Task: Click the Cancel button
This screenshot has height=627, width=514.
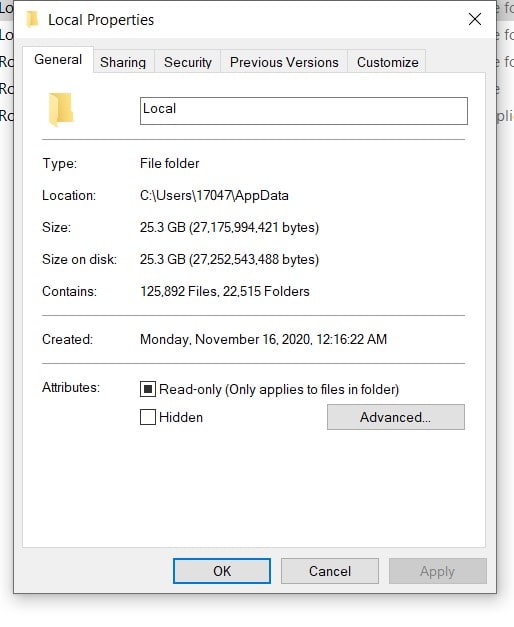Action: tap(330, 571)
